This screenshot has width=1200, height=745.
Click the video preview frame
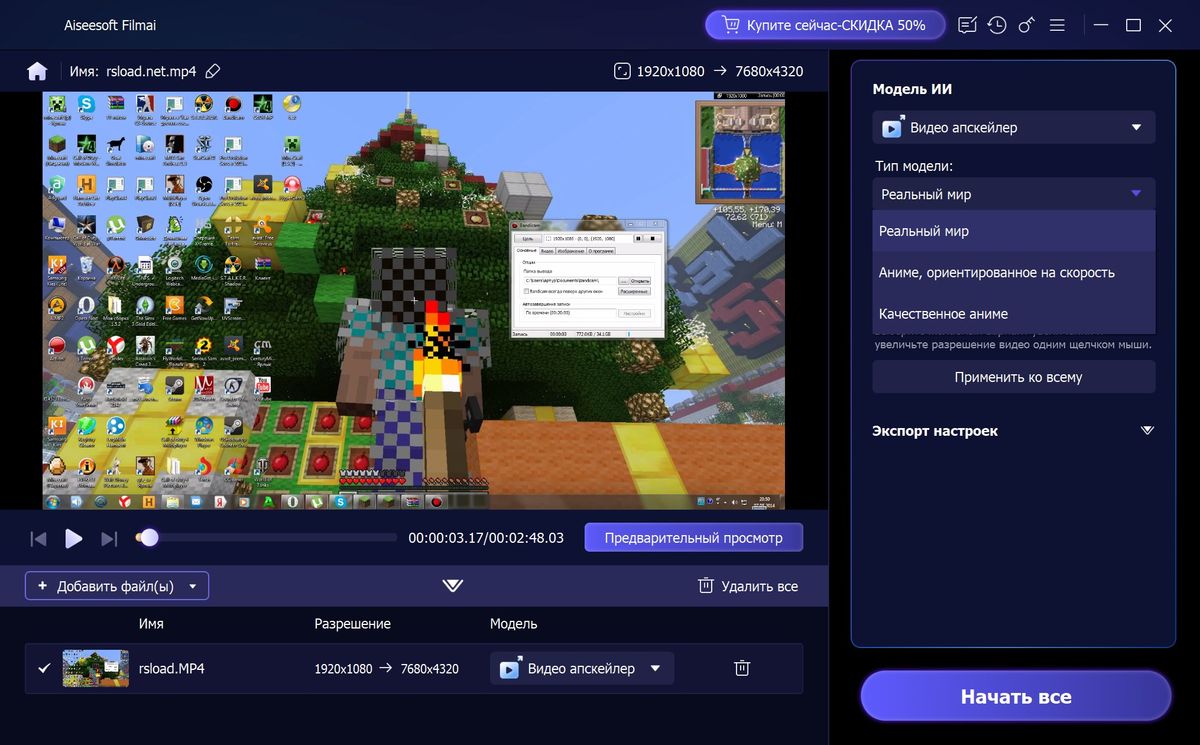414,301
